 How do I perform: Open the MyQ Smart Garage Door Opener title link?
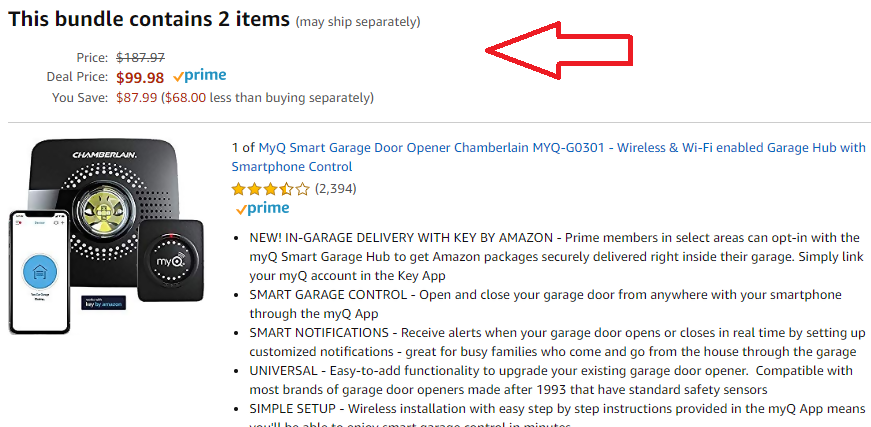[x=549, y=157]
